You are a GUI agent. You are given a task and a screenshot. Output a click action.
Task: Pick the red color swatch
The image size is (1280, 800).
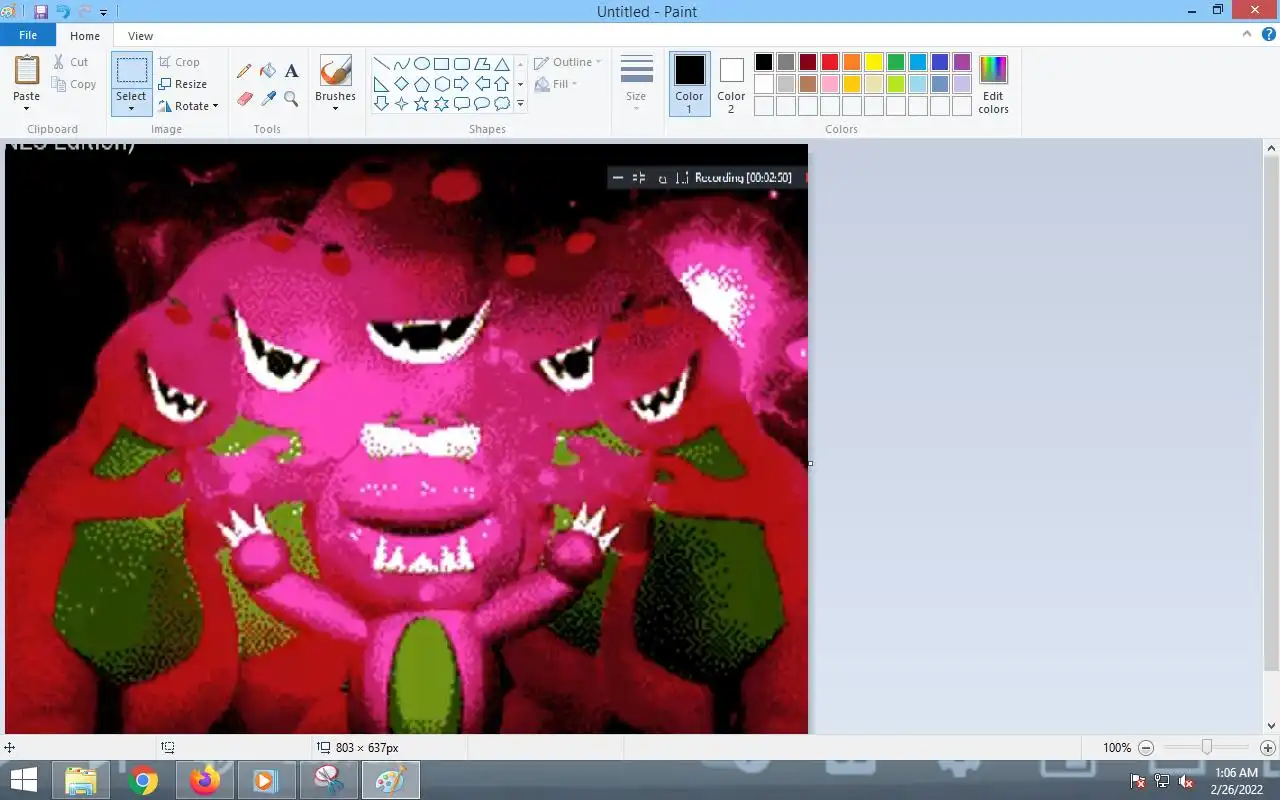coord(830,62)
